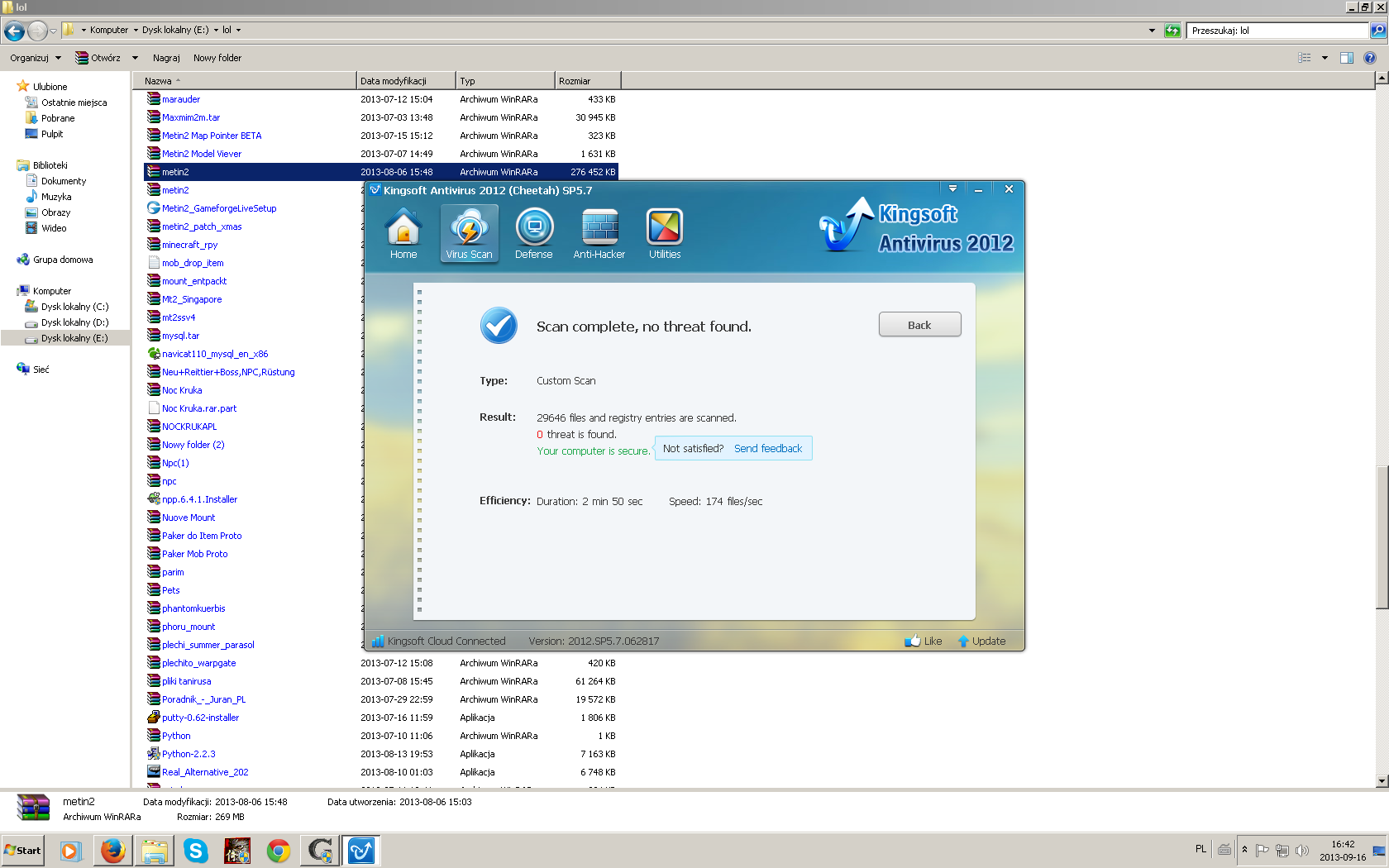
Task: Expand the Otwórz dropdown arrow
Action: [135, 58]
